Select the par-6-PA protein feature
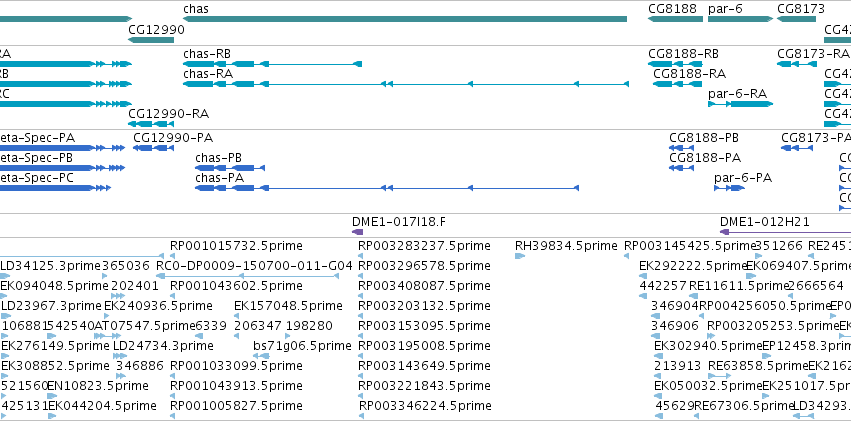The width and height of the screenshot is (851, 421). (729, 188)
